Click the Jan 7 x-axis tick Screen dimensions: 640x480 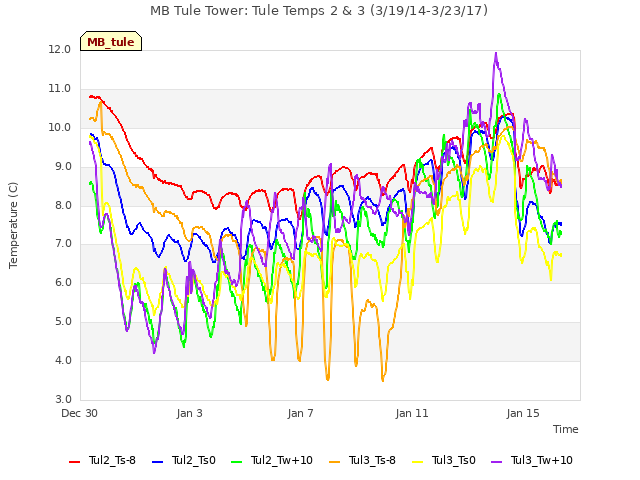301,413
